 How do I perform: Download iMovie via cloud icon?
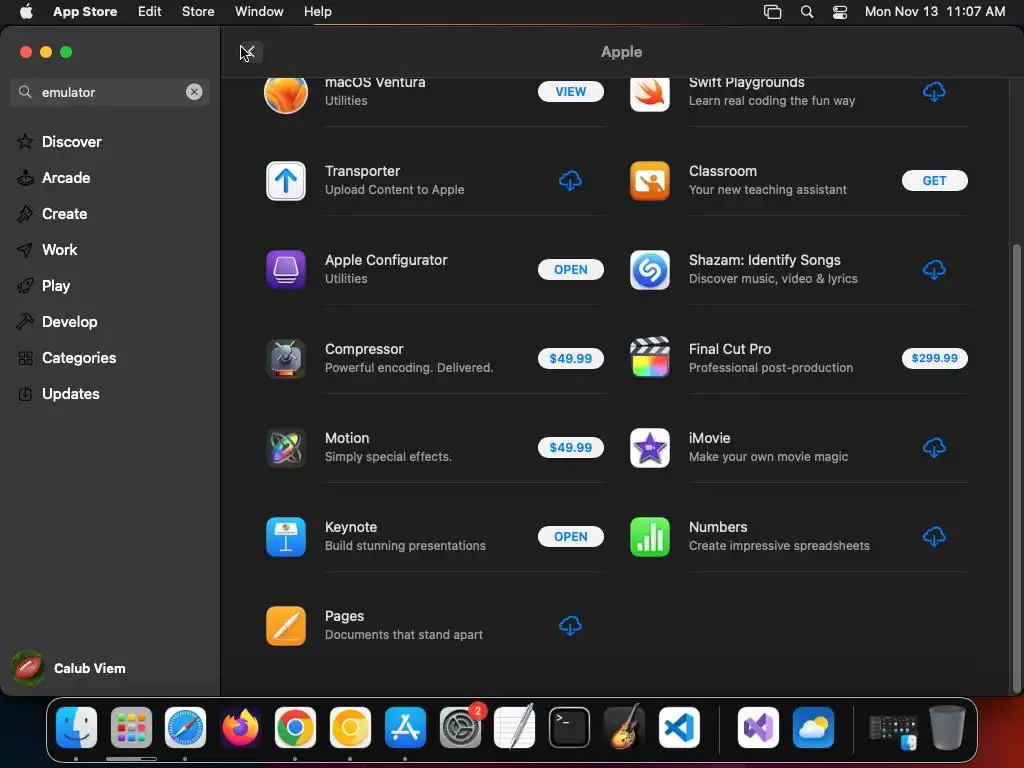[x=934, y=447]
